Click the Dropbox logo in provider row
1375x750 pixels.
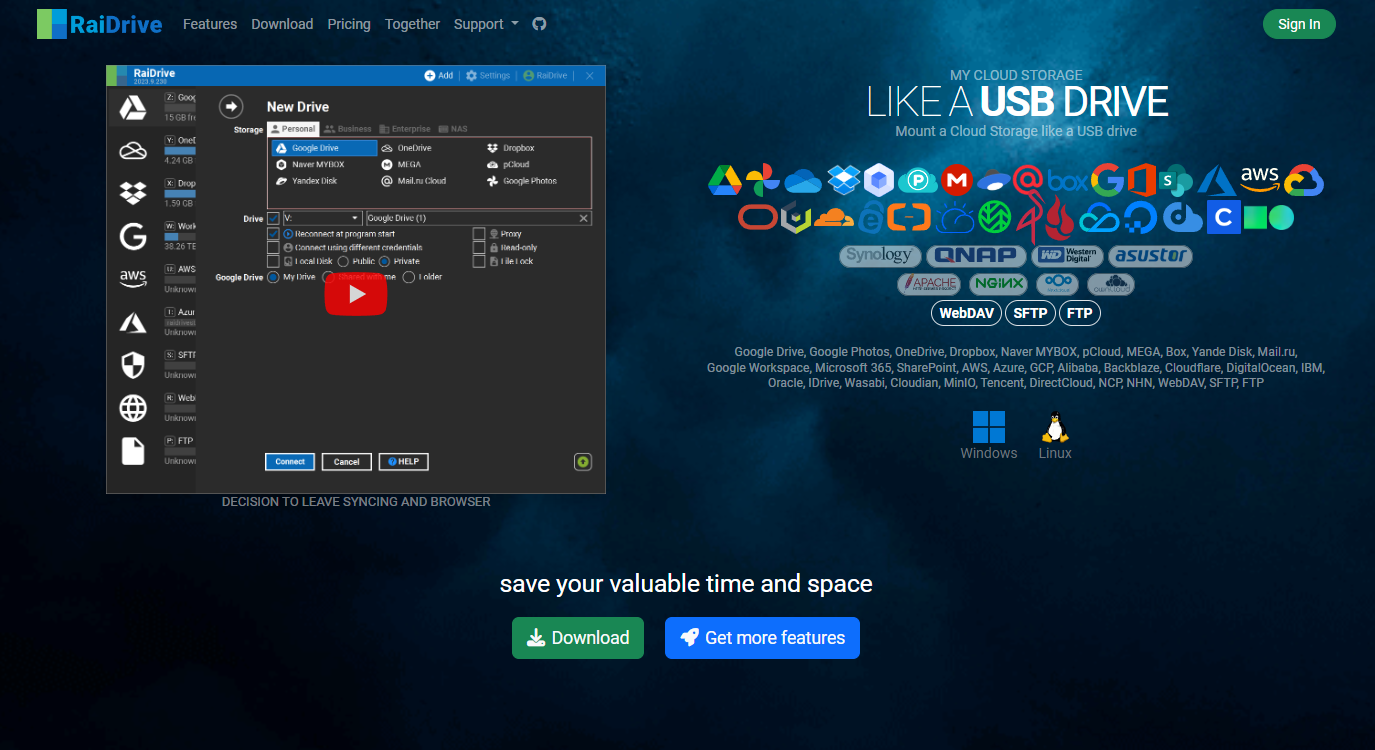(x=843, y=179)
